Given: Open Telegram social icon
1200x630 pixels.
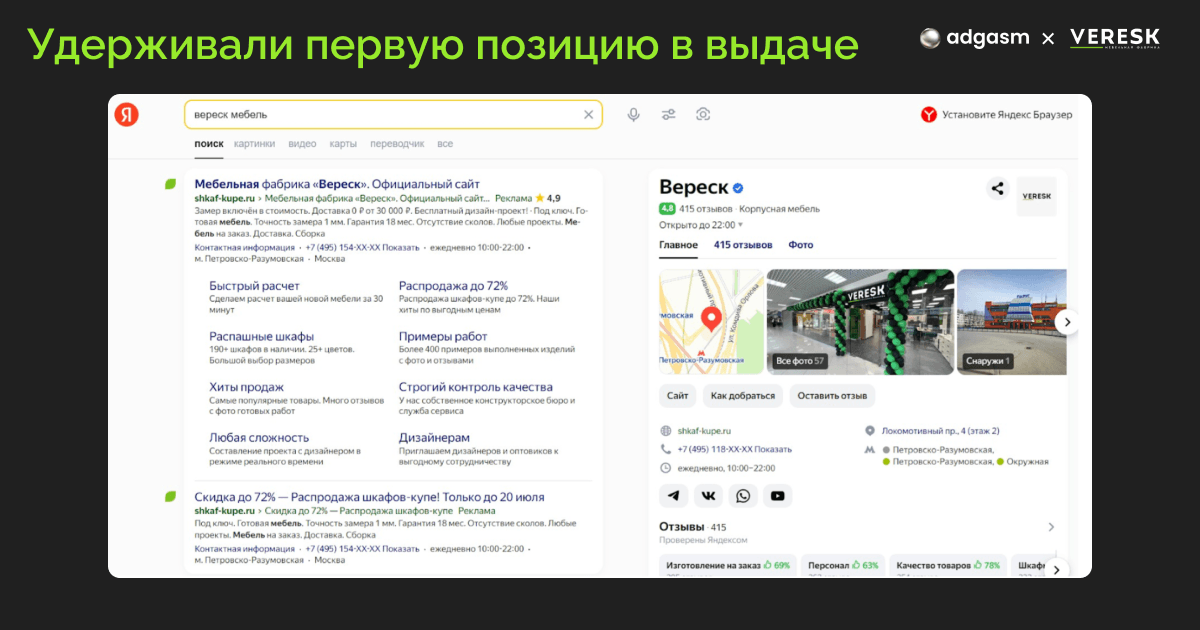Looking at the screenshot, I should pyautogui.click(x=674, y=495).
